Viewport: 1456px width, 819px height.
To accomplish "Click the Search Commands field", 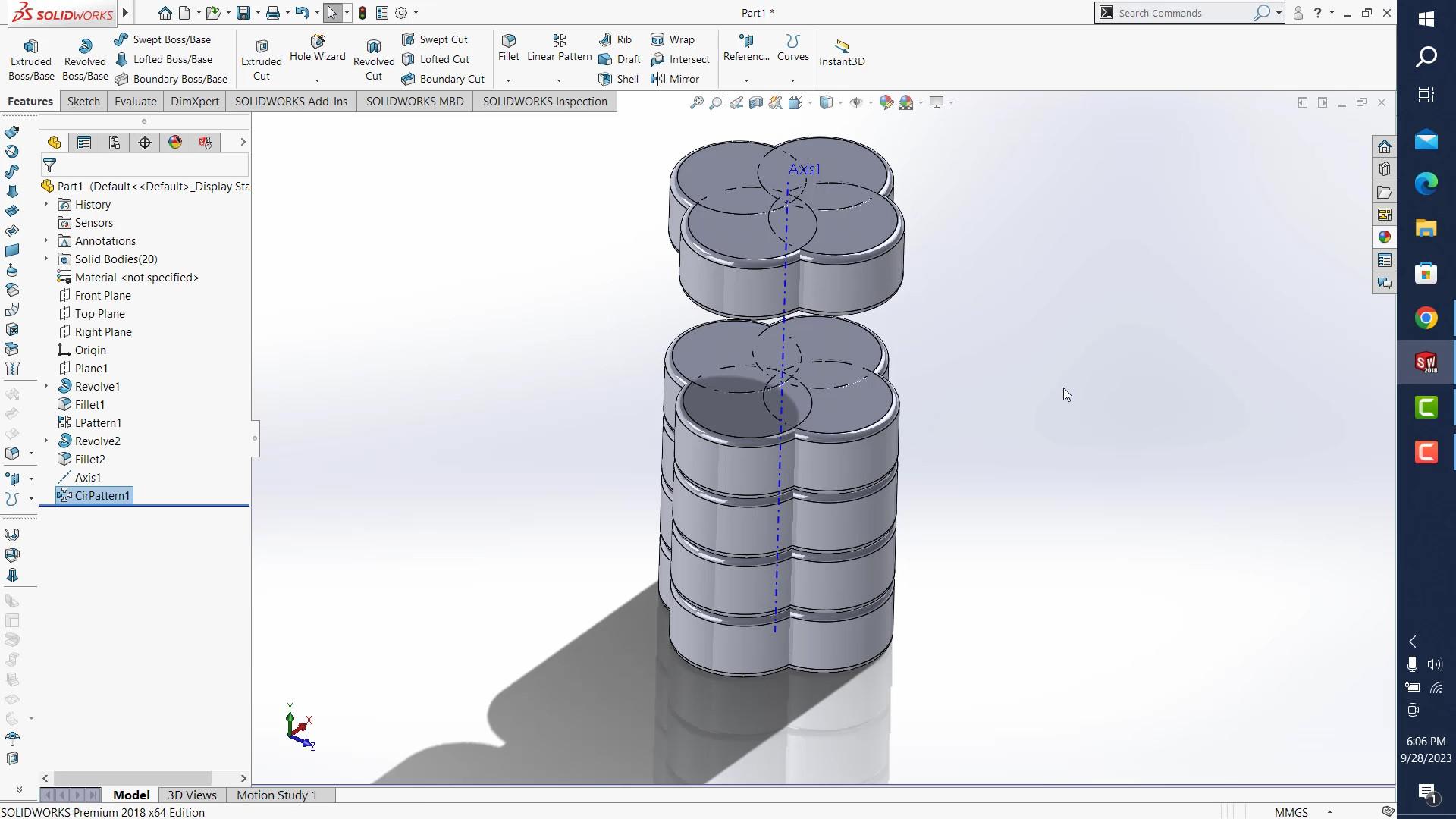I will coord(1183,13).
